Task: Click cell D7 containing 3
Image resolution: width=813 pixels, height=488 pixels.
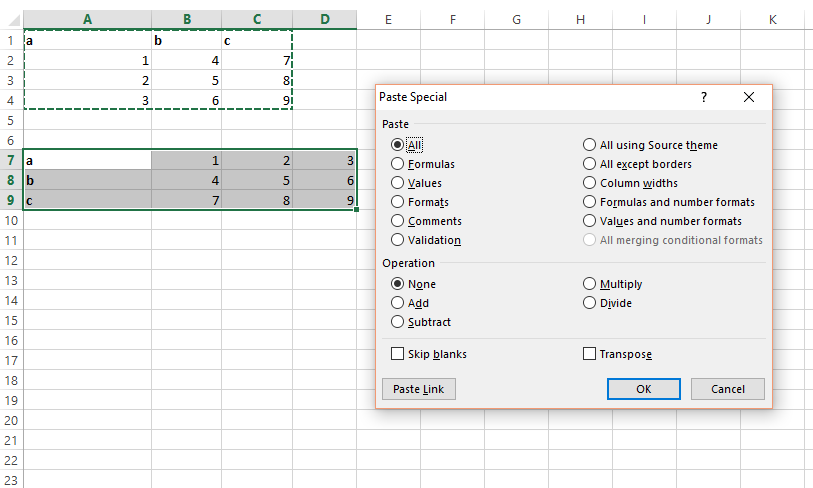Action: point(325,160)
